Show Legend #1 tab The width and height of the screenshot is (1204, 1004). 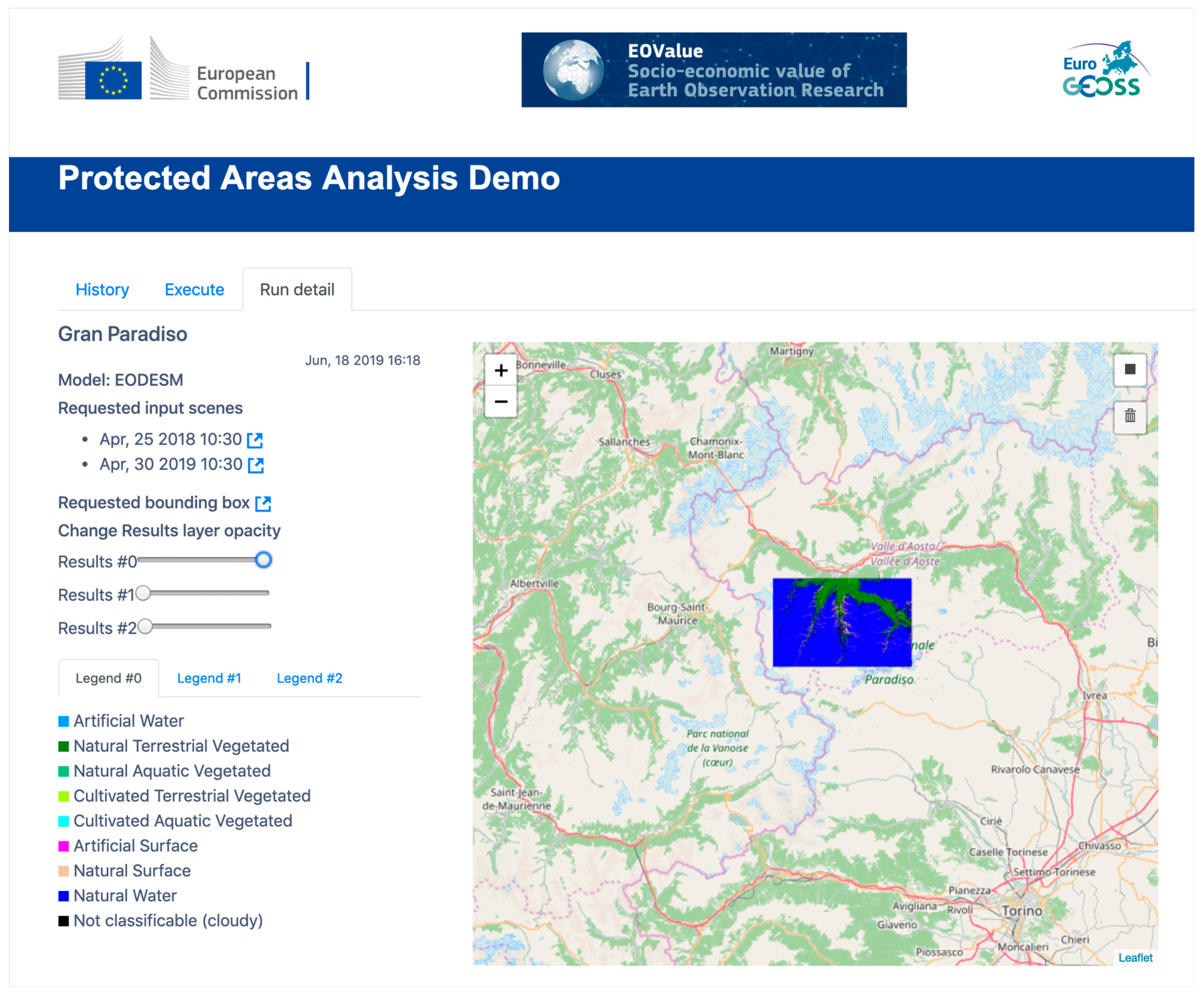[209, 678]
